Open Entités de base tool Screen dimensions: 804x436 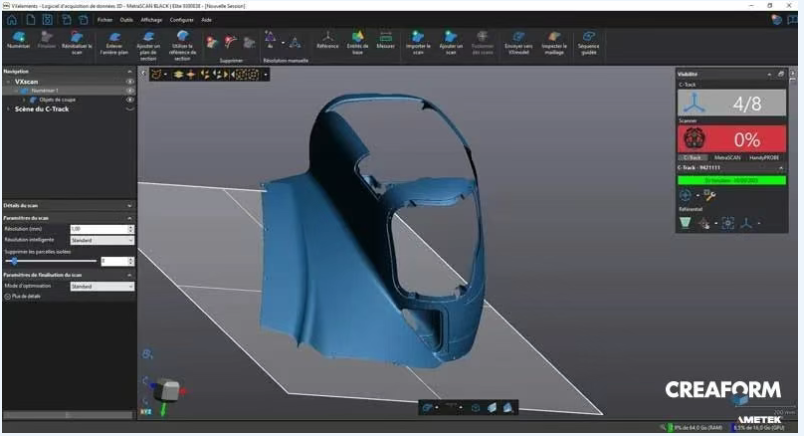[x=357, y=42]
